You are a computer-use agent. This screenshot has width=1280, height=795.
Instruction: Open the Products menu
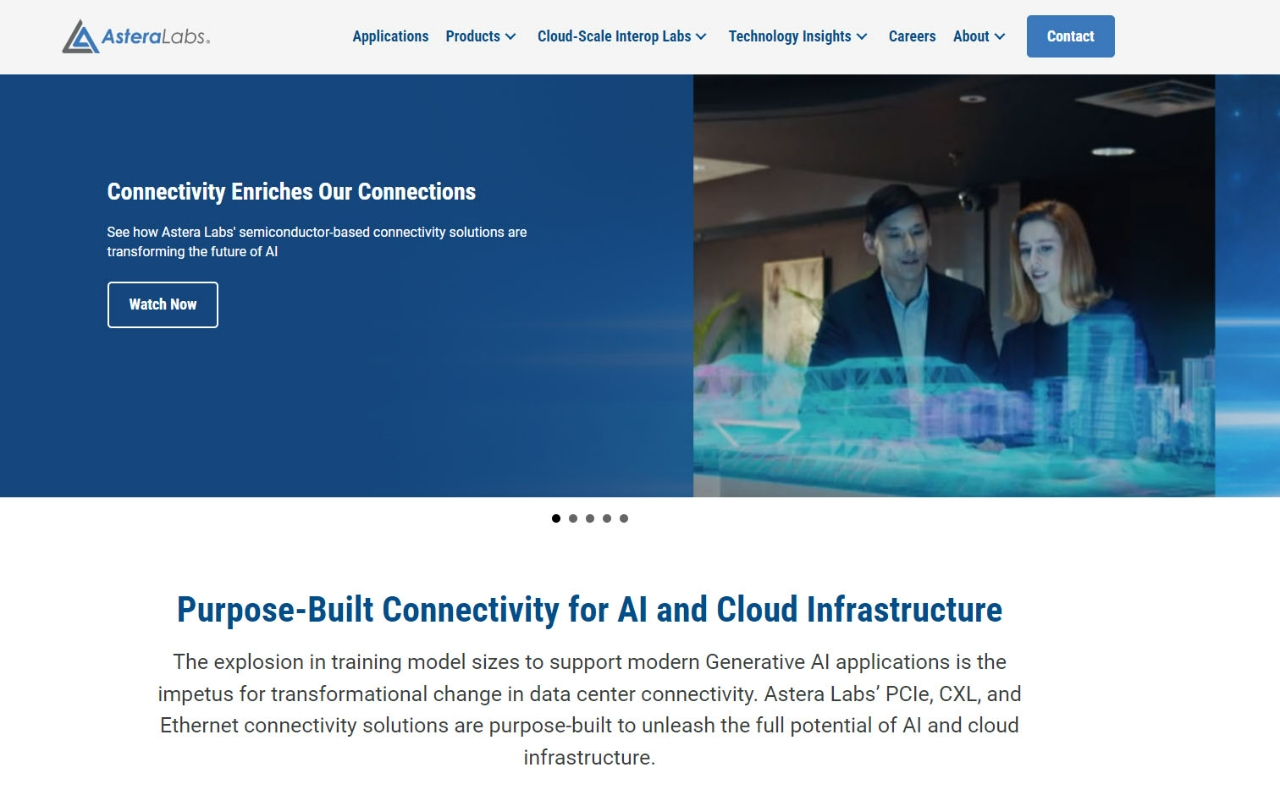(472, 36)
